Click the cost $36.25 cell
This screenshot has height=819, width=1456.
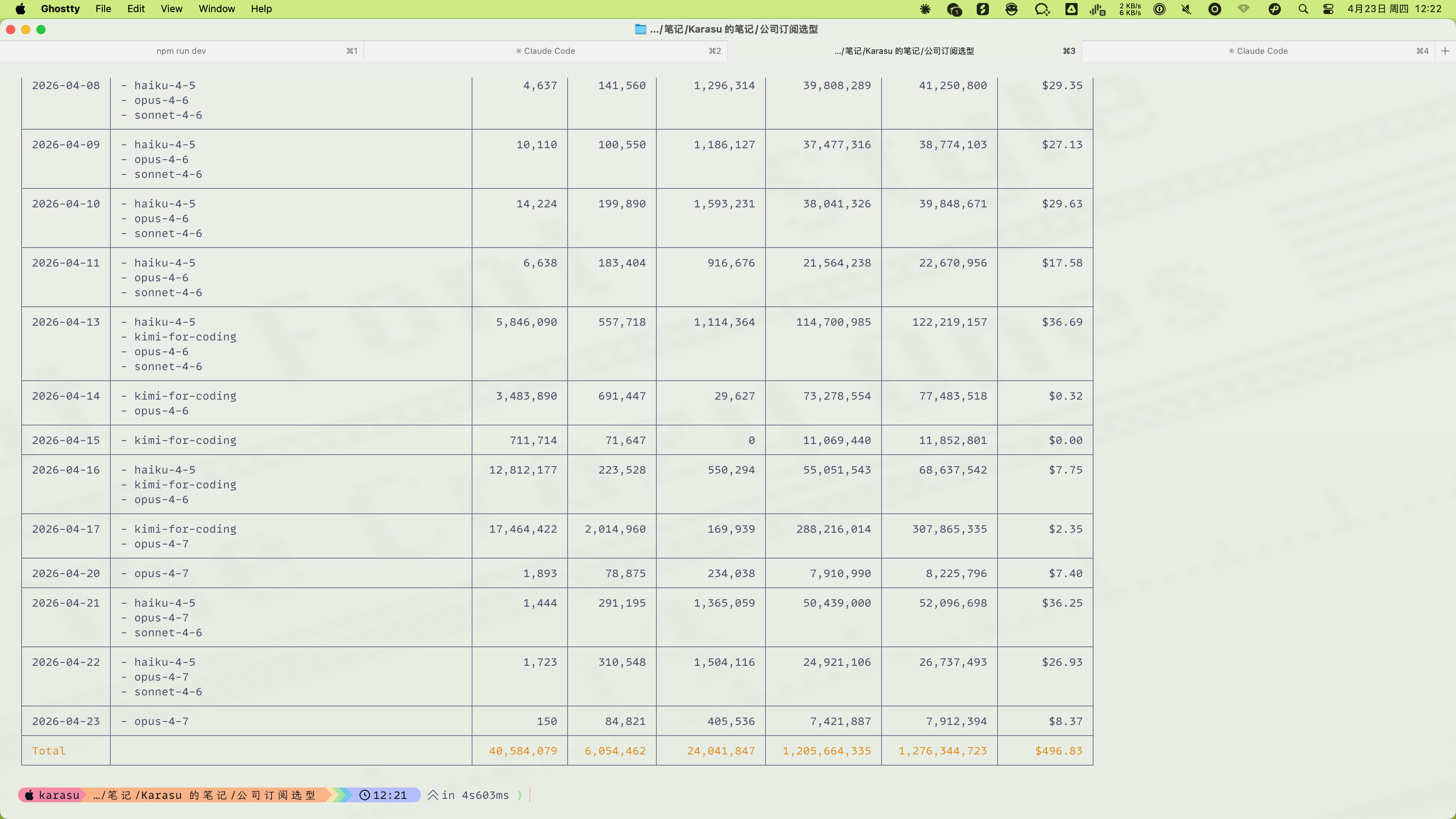coord(1062,603)
